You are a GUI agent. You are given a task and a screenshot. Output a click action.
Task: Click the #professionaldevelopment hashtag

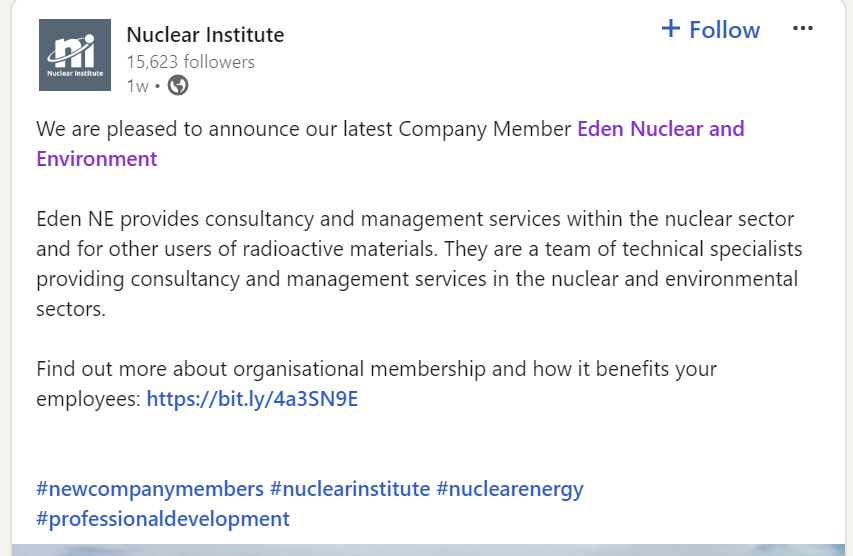pyautogui.click(x=163, y=519)
